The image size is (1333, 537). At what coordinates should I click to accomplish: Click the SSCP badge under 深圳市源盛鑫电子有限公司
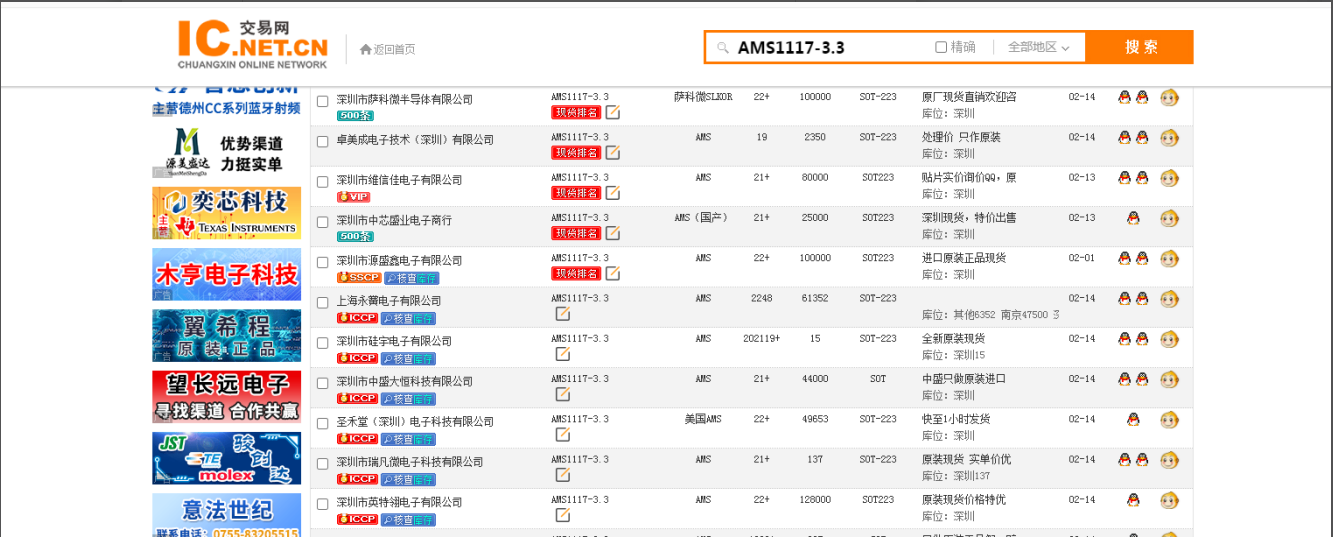tap(358, 278)
